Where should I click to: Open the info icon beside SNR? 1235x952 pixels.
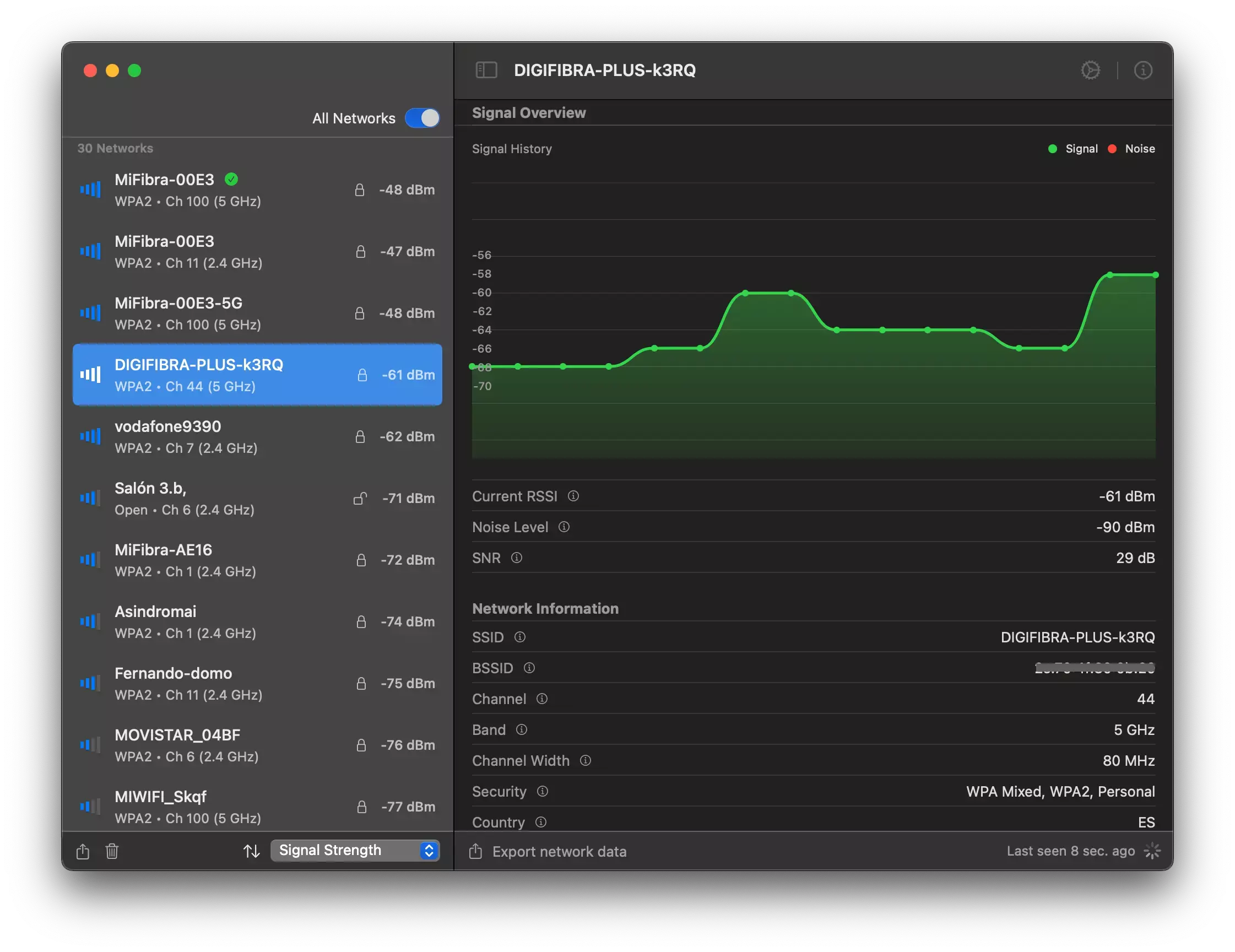516,558
